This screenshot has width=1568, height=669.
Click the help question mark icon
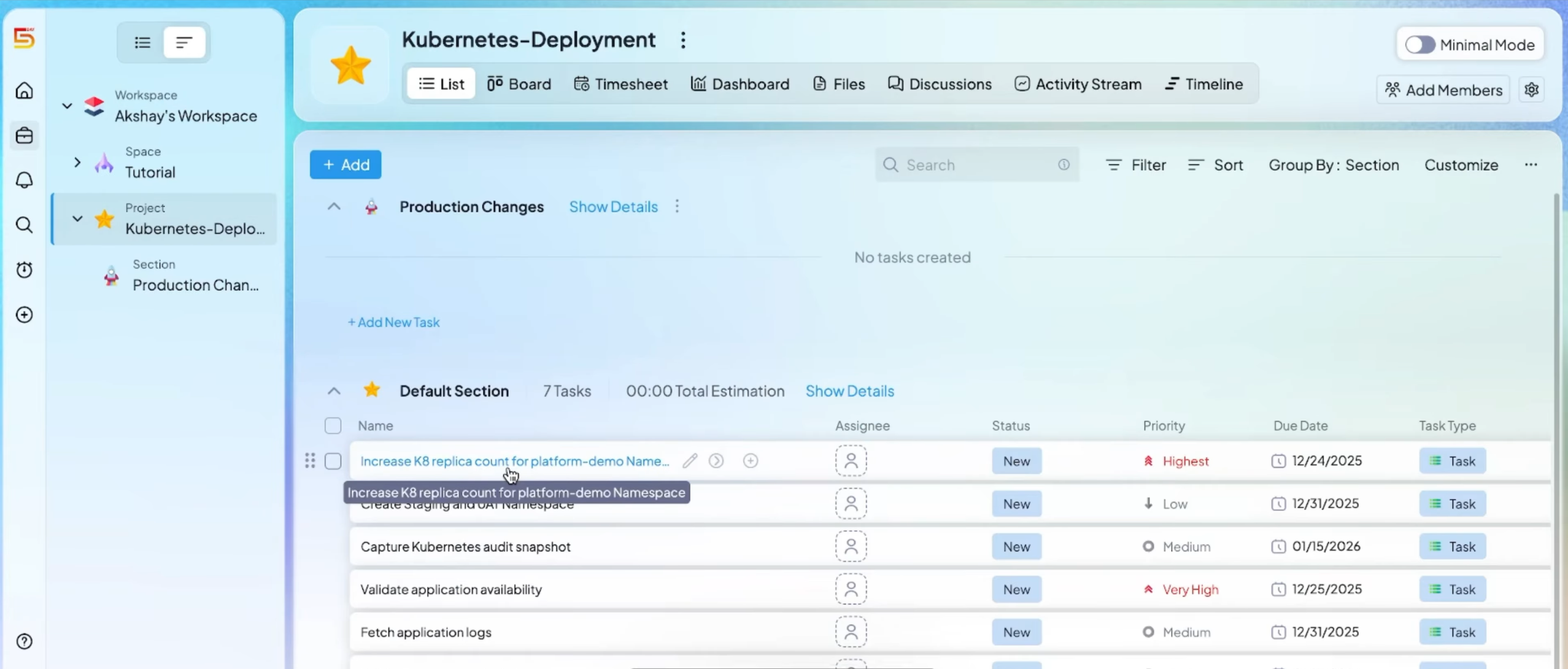click(x=25, y=641)
